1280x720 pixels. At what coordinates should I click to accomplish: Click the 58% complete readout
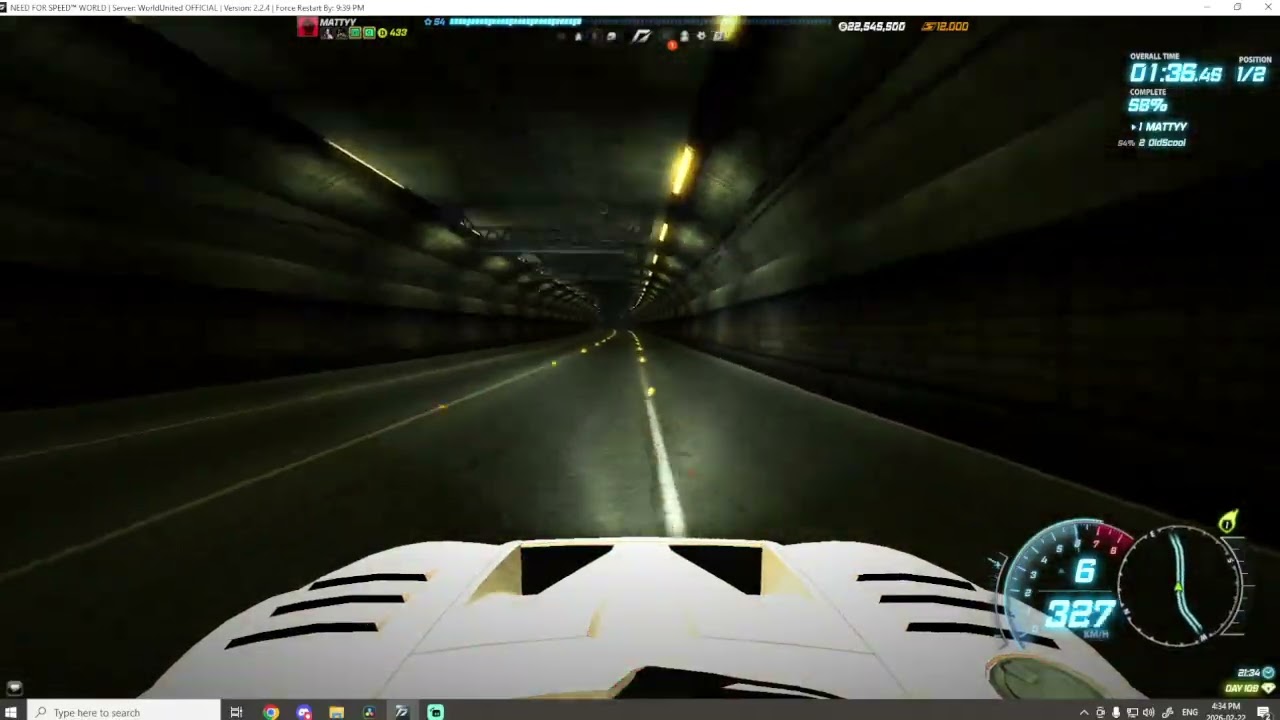[1148, 105]
